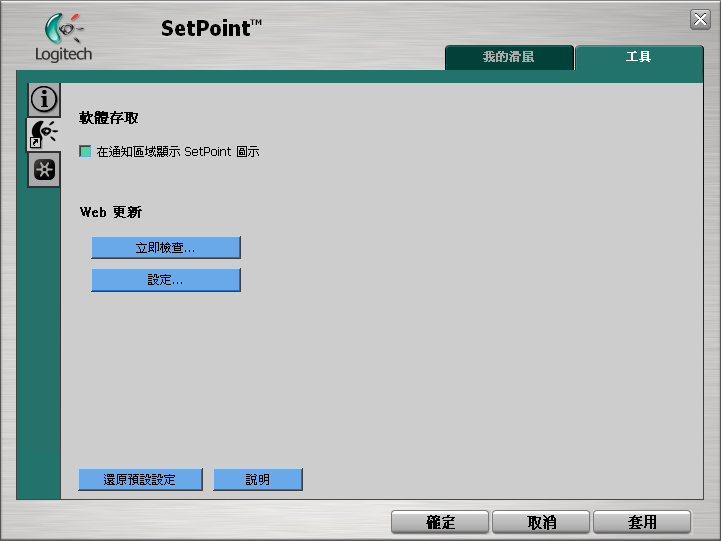Screen dimensions: 721x541
Task: Open Web update 設定... button
Action: (x=166, y=280)
